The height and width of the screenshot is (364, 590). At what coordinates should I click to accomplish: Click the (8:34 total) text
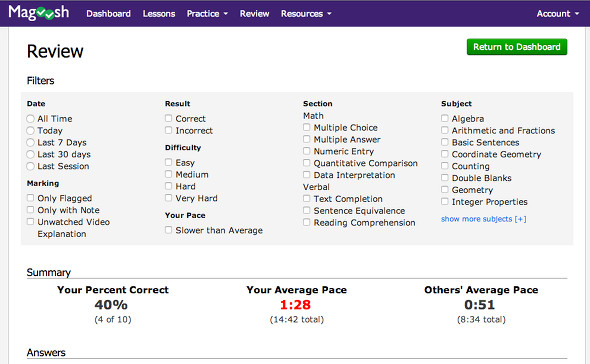point(481,320)
